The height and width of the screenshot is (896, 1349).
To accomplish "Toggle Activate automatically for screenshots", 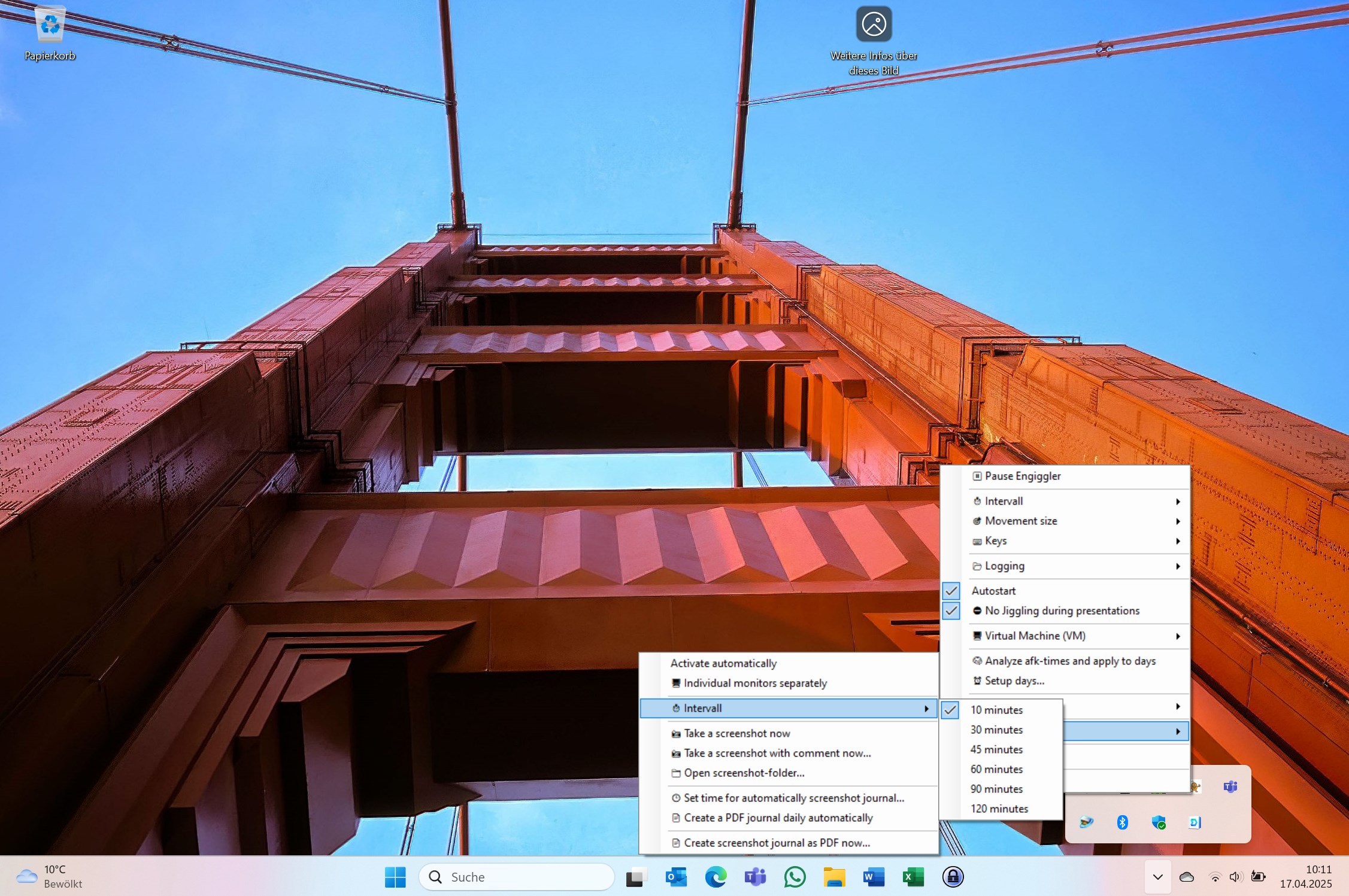I will coord(789,663).
